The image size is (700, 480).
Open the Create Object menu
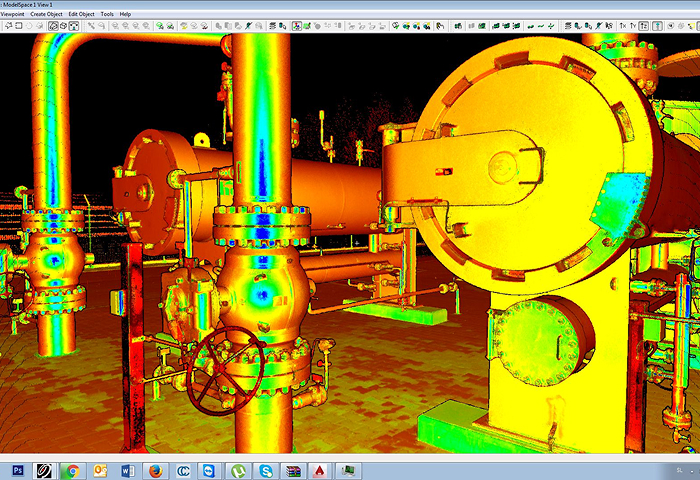click(x=47, y=14)
